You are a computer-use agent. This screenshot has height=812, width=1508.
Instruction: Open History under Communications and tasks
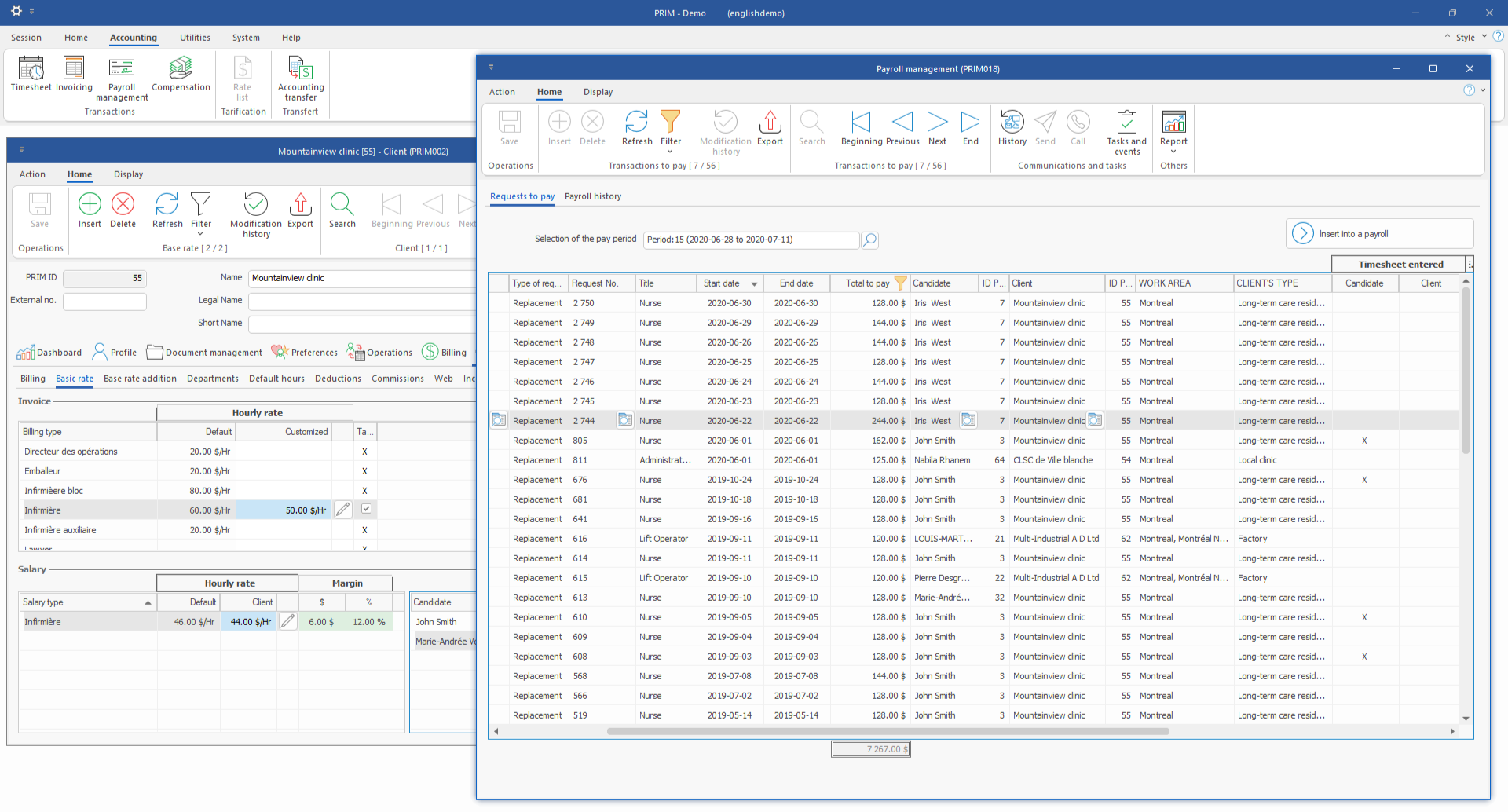point(1012,127)
